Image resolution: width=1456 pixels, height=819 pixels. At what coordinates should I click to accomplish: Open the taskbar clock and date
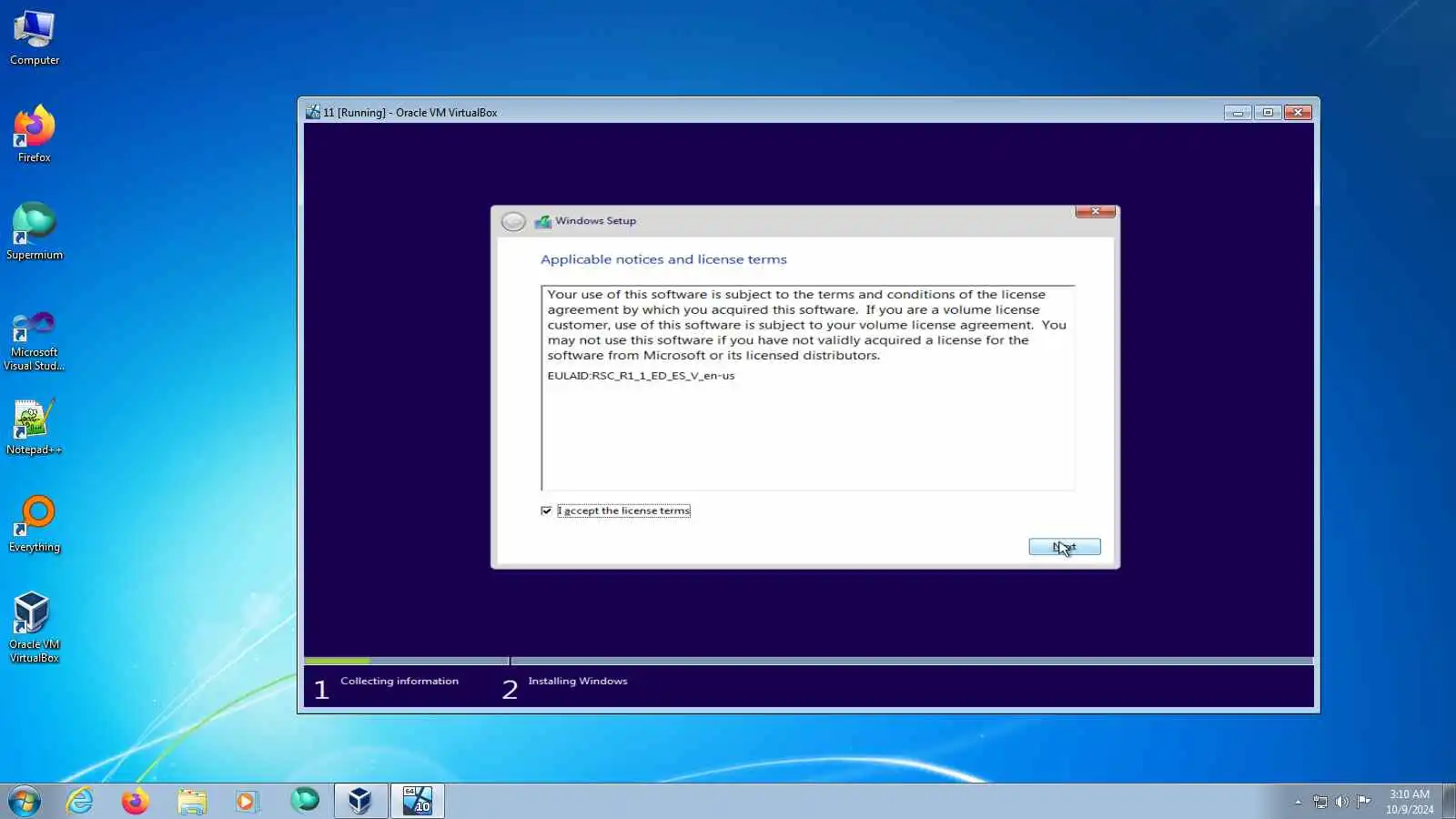coord(1410,802)
